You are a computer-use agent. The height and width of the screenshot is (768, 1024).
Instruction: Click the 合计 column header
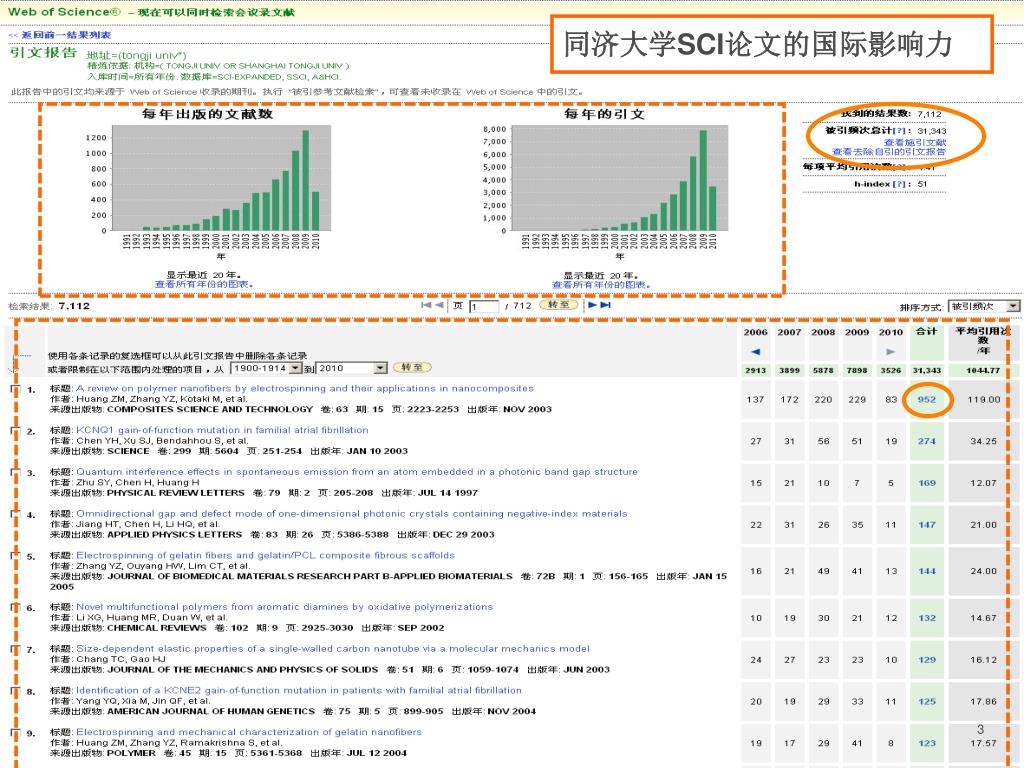[x=927, y=332]
